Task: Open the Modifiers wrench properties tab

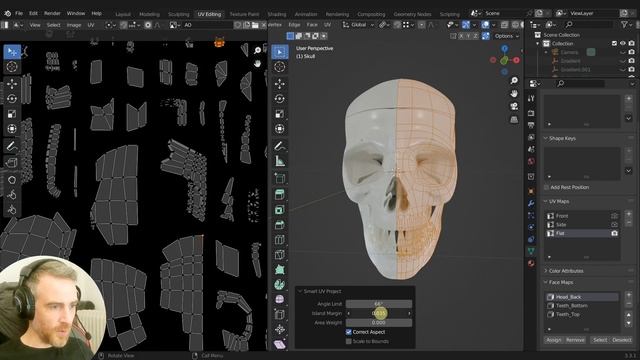Action: pyautogui.click(x=531, y=203)
